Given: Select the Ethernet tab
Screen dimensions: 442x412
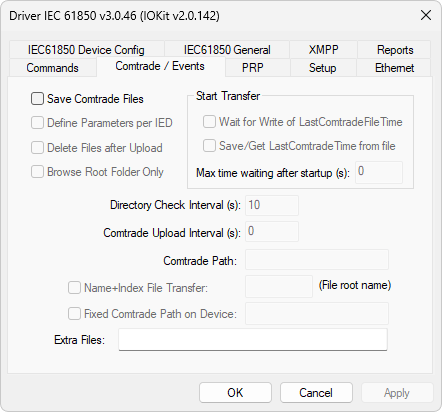Looking at the screenshot, I should click(x=394, y=68).
